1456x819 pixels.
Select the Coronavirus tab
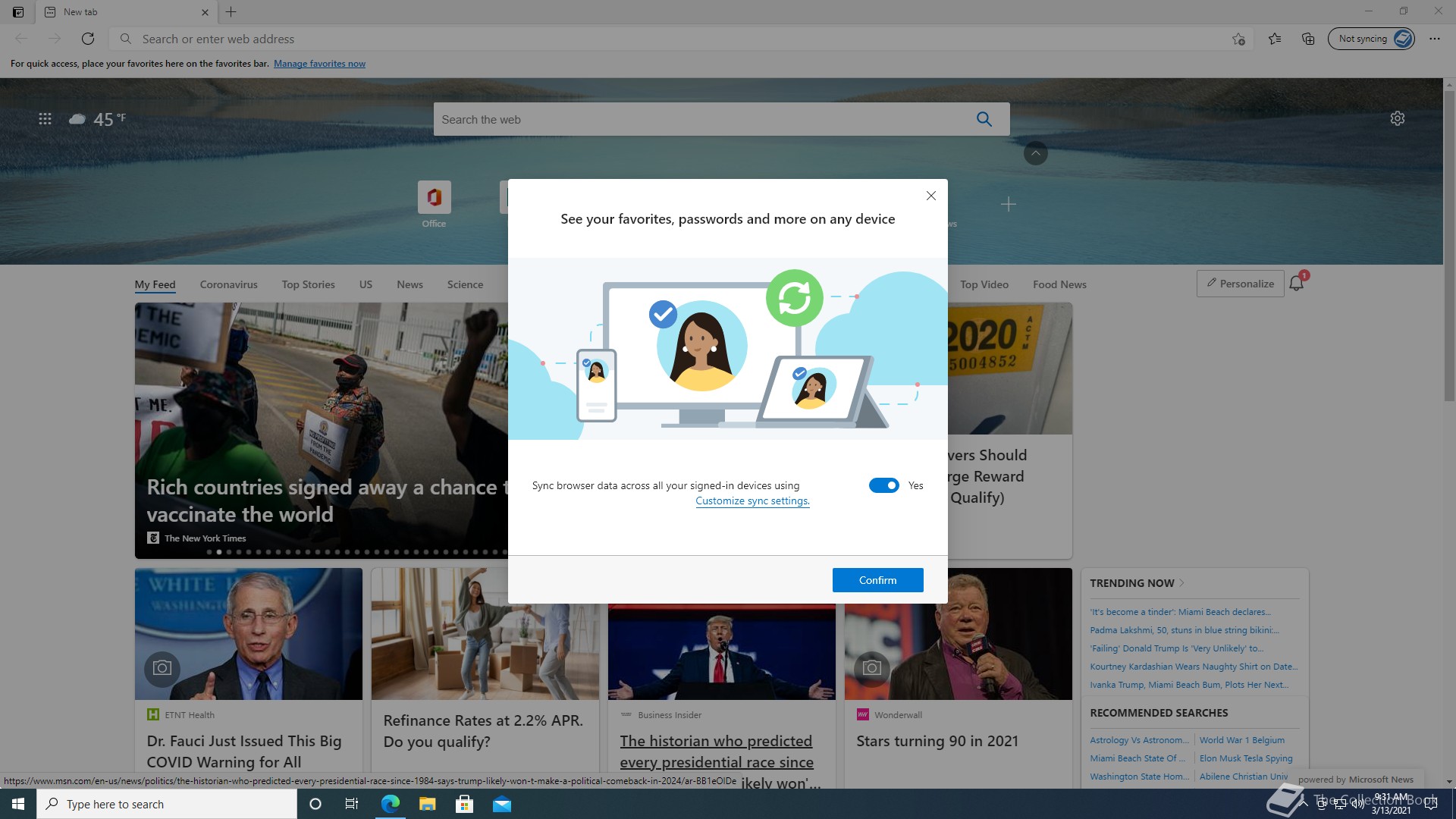(228, 284)
